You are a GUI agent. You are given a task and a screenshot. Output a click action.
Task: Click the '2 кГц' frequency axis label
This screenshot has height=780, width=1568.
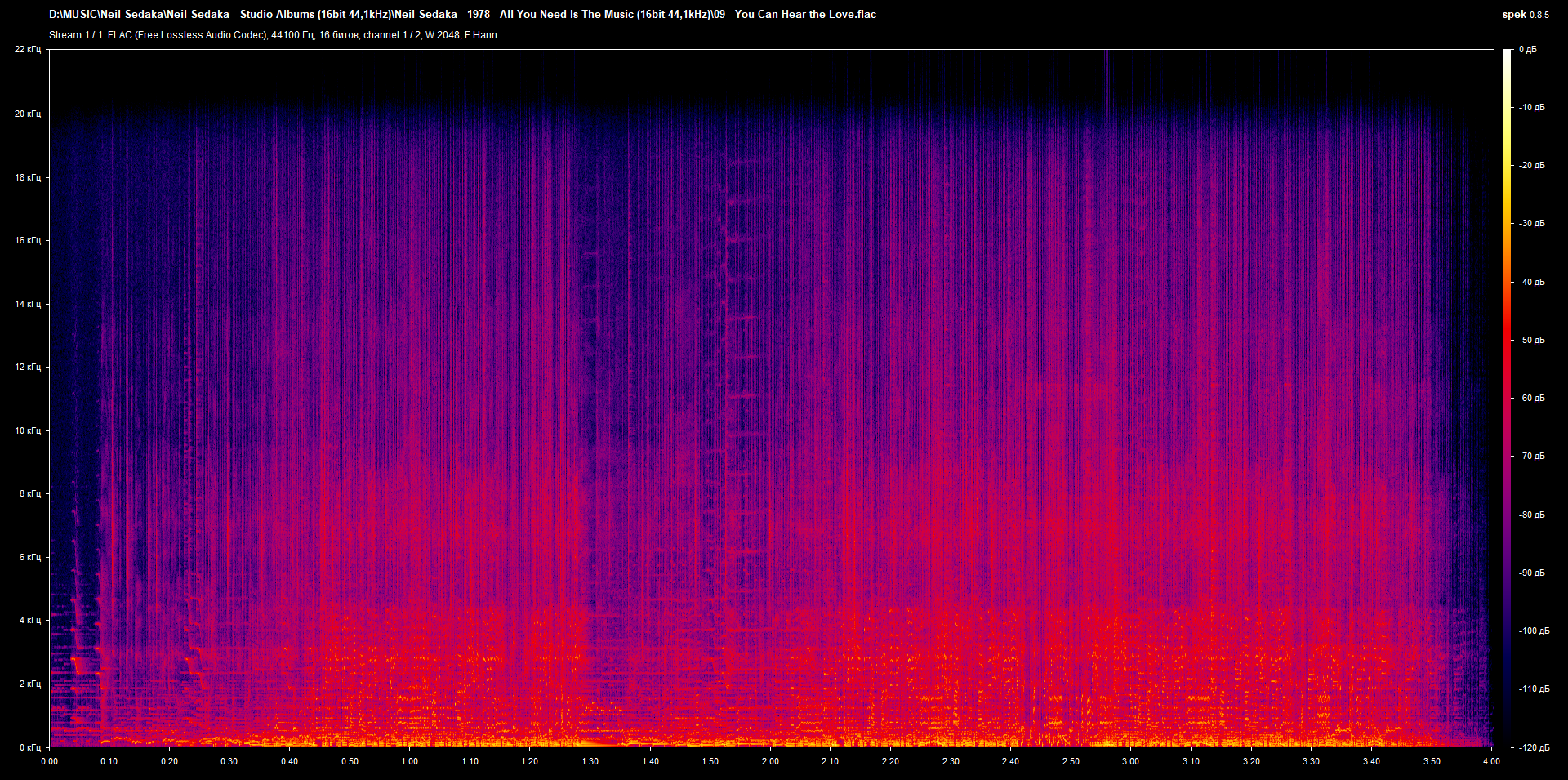pos(30,684)
